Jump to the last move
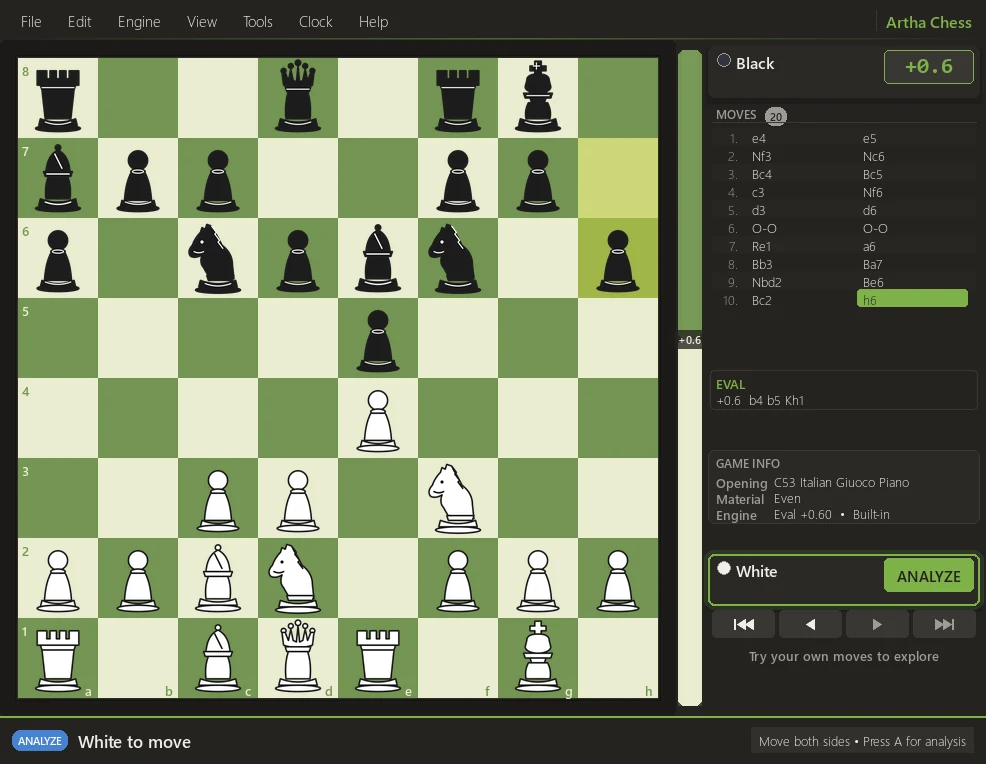This screenshot has width=986, height=764. [944, 624]
